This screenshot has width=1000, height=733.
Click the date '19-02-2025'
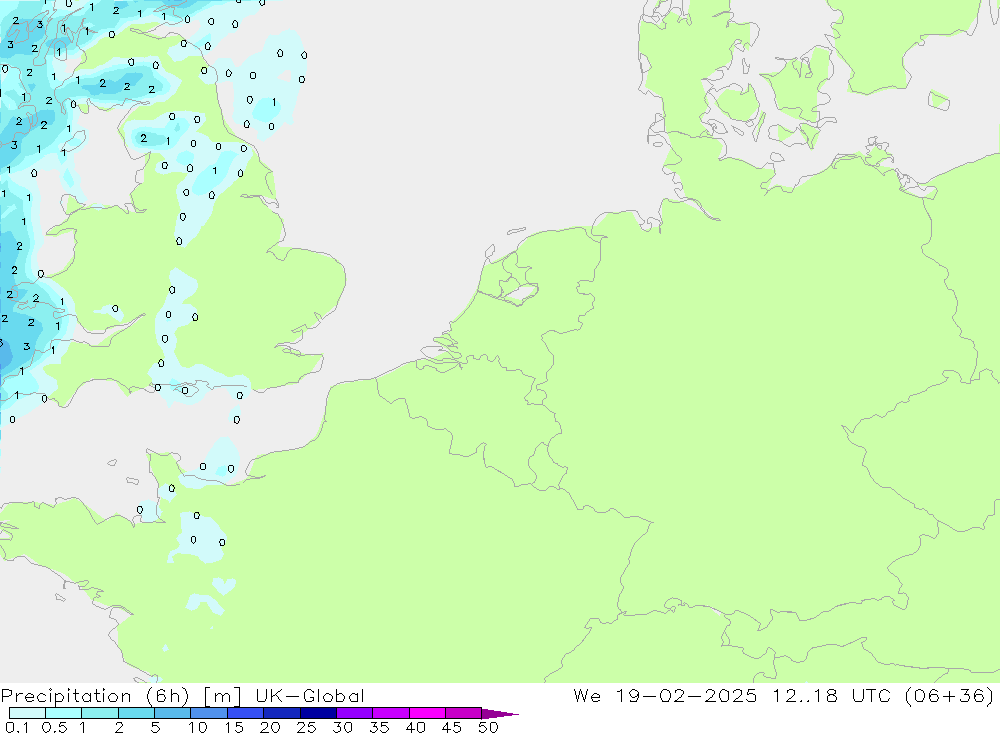click(686, 695)
